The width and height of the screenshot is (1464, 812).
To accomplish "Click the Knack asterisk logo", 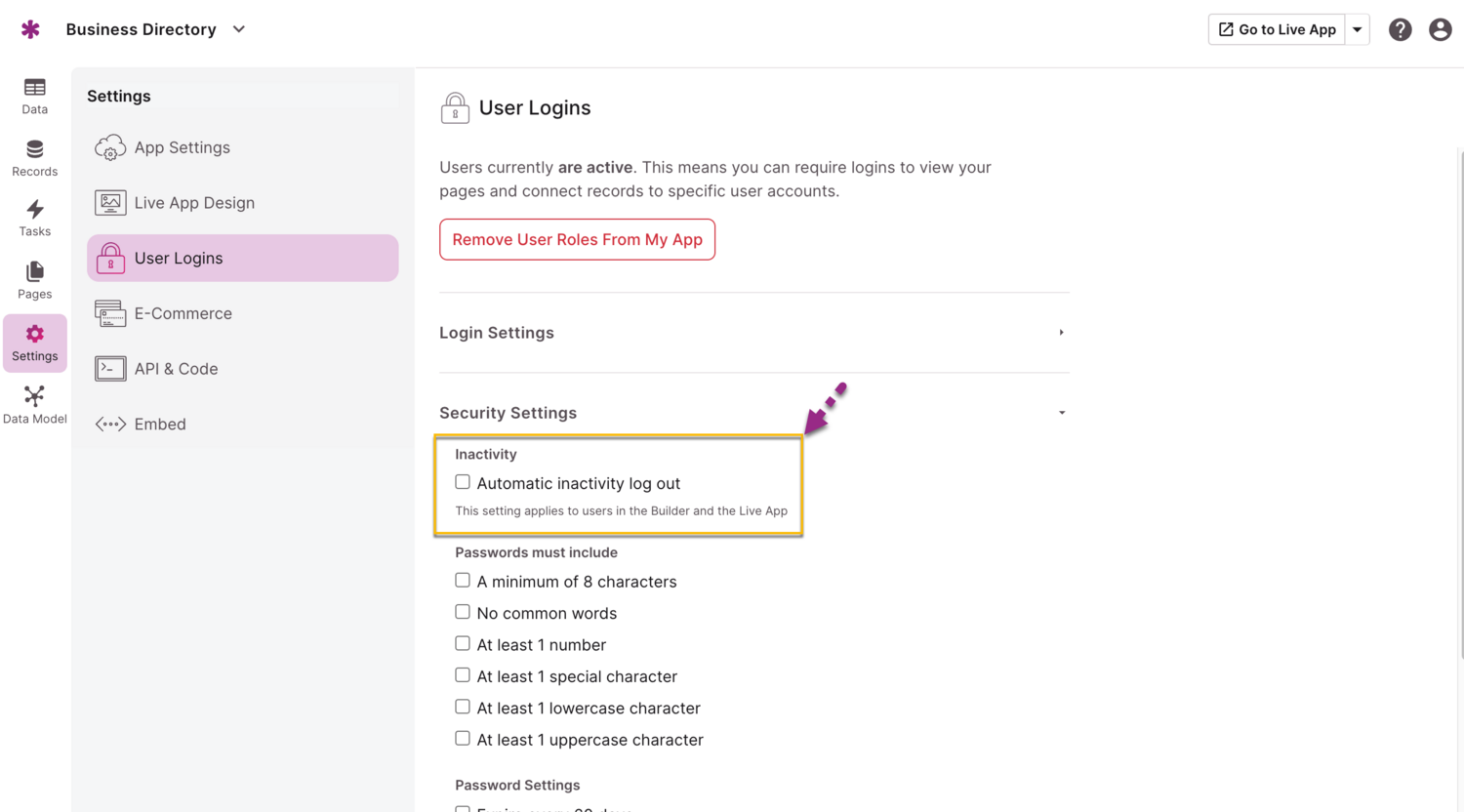I will coord(30,28).
